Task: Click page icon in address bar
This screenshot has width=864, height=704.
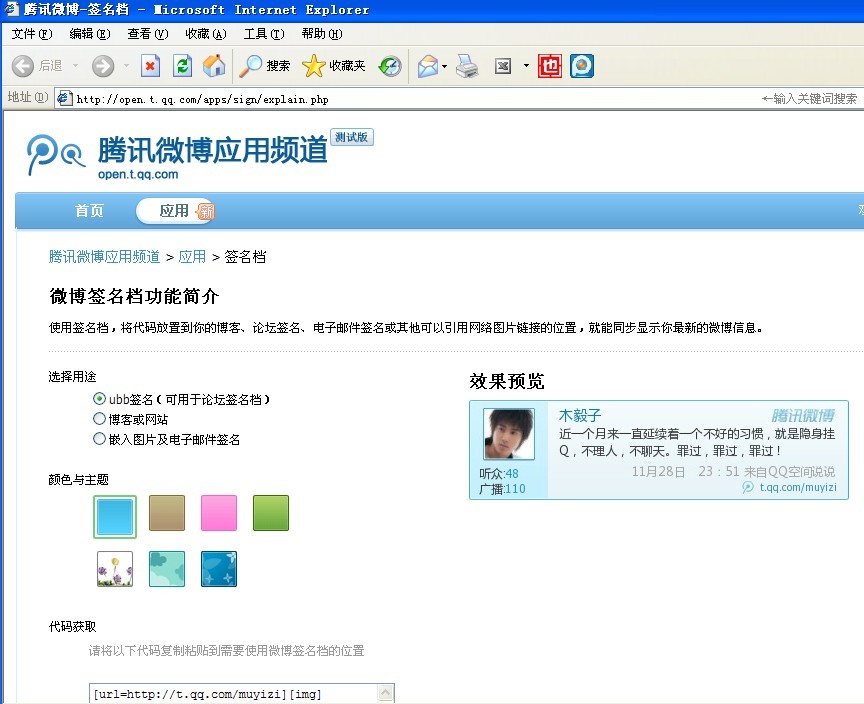Action: pos(64,99)
